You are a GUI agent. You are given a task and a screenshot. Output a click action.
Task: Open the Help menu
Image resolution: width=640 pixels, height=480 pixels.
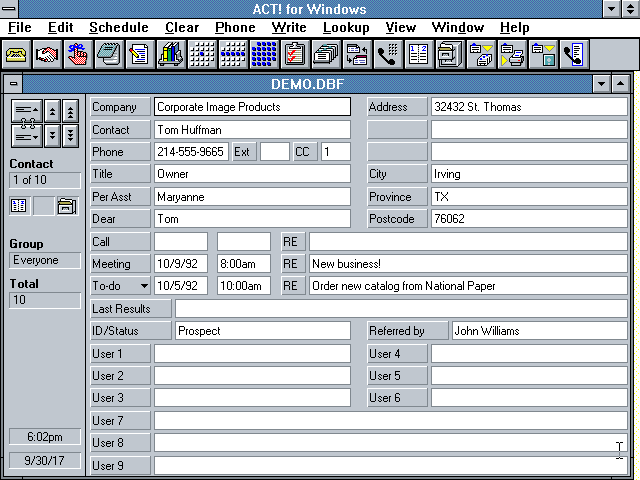515,27
